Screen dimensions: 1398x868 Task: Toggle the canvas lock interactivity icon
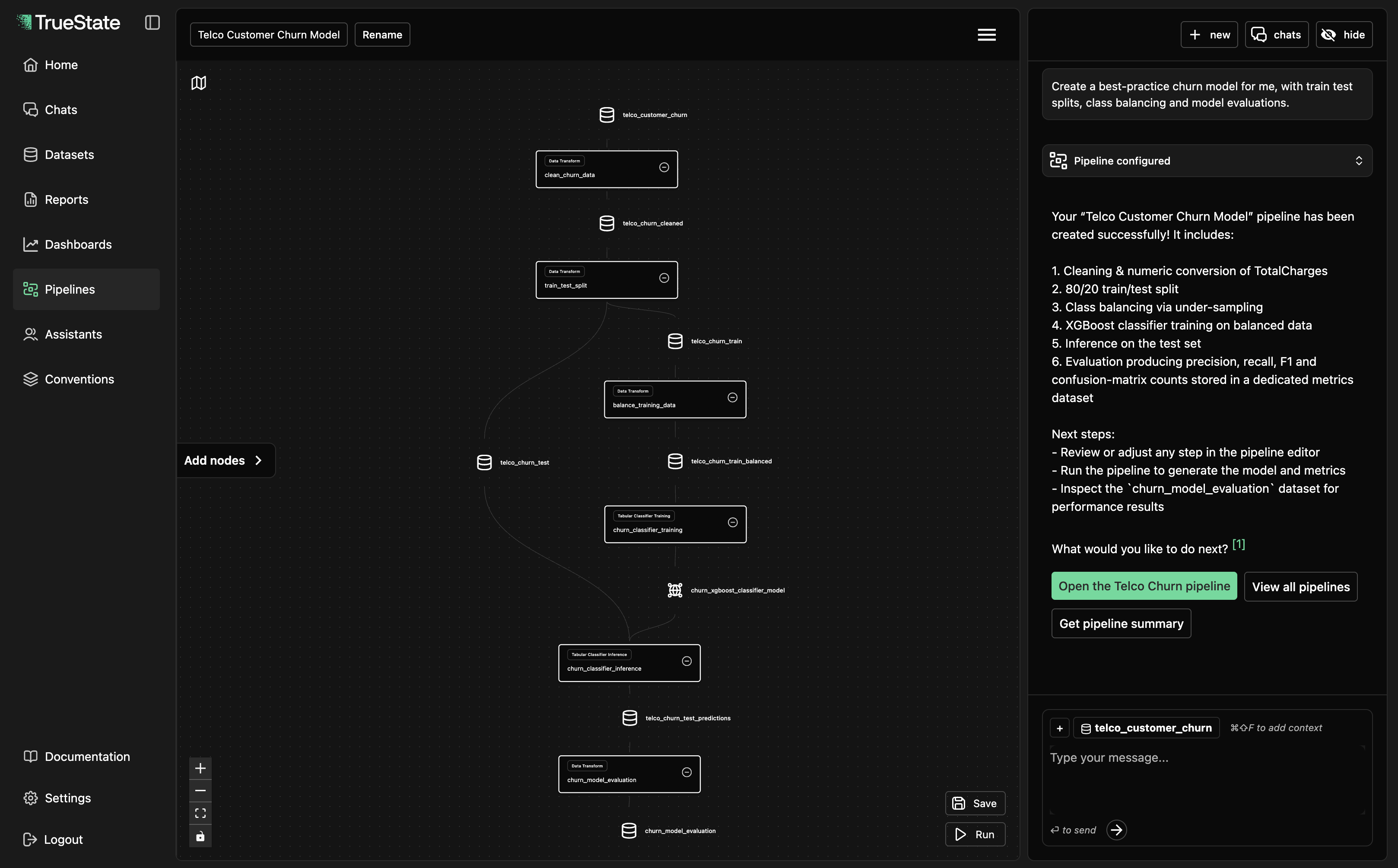click(200, 836)
